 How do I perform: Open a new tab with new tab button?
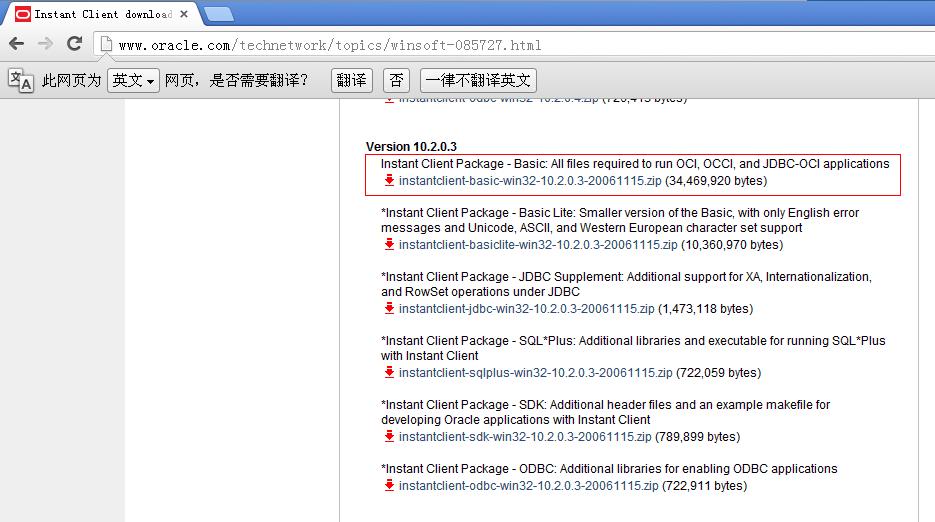pyautogui.click(x=219, y=14)
